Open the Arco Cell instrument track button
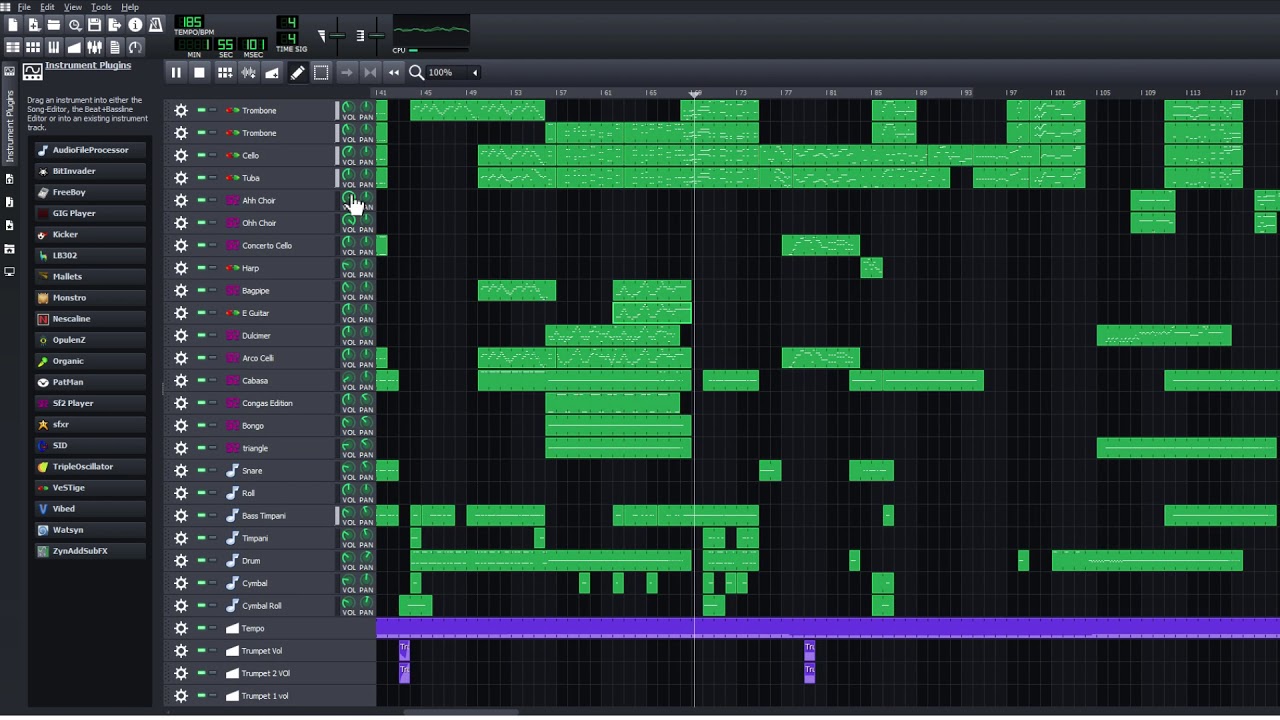 [279, 358]
